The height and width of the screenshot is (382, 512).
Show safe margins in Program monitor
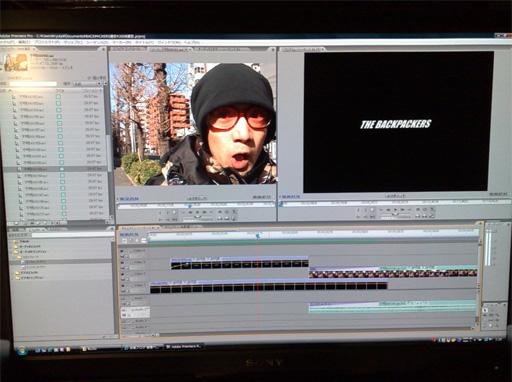click(425, 210)
